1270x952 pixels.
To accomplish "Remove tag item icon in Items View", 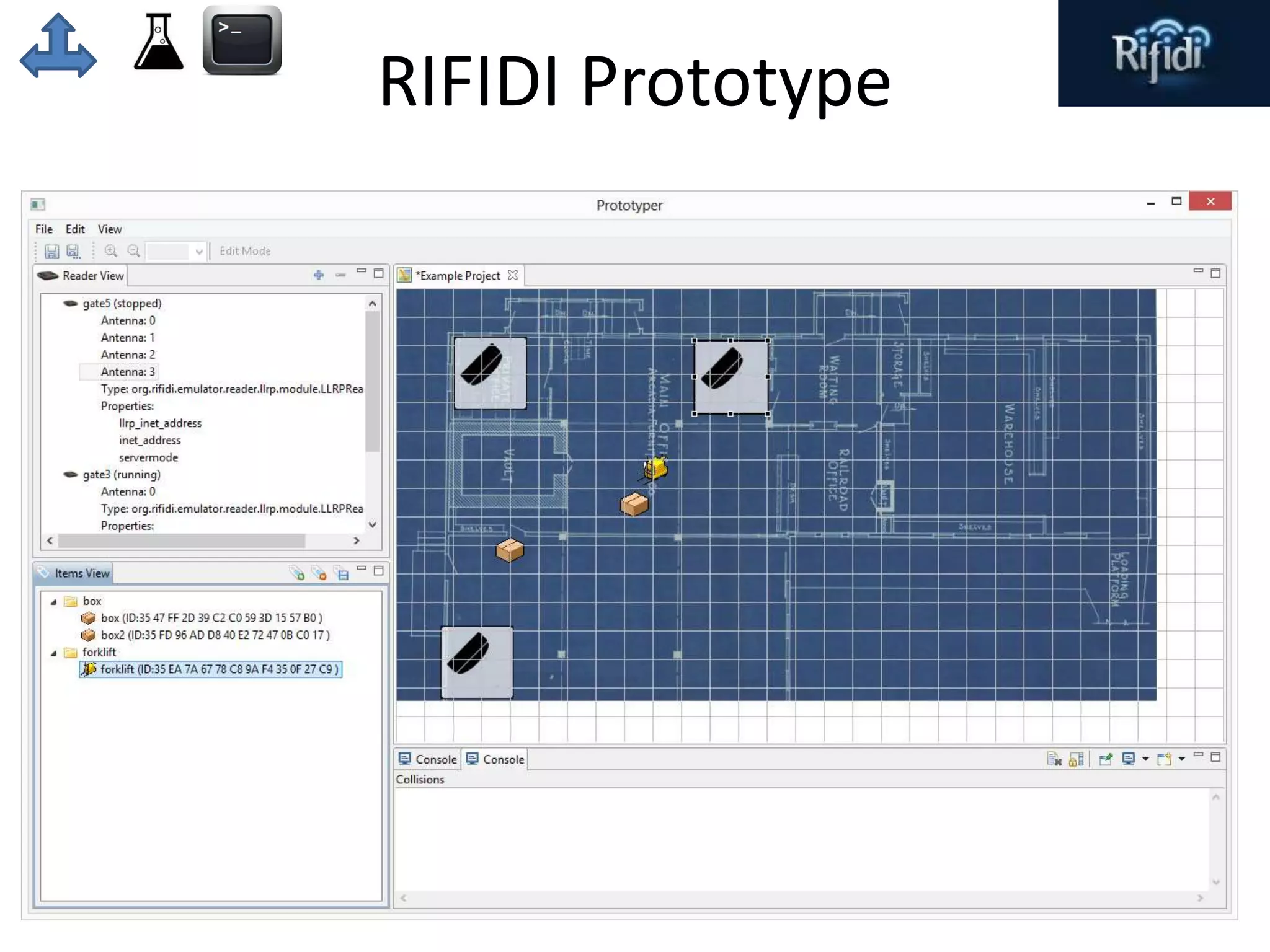I will [x=319, y=573].
